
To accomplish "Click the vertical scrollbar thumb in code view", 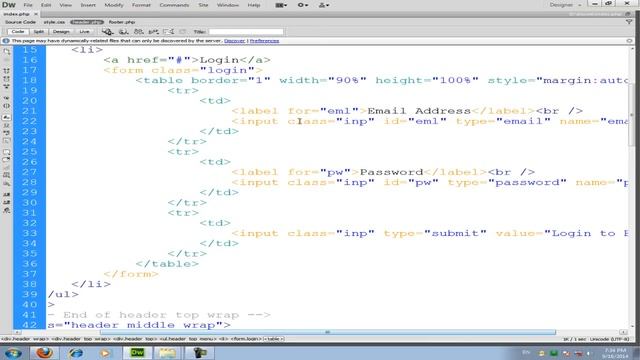I will click(631, 114).
